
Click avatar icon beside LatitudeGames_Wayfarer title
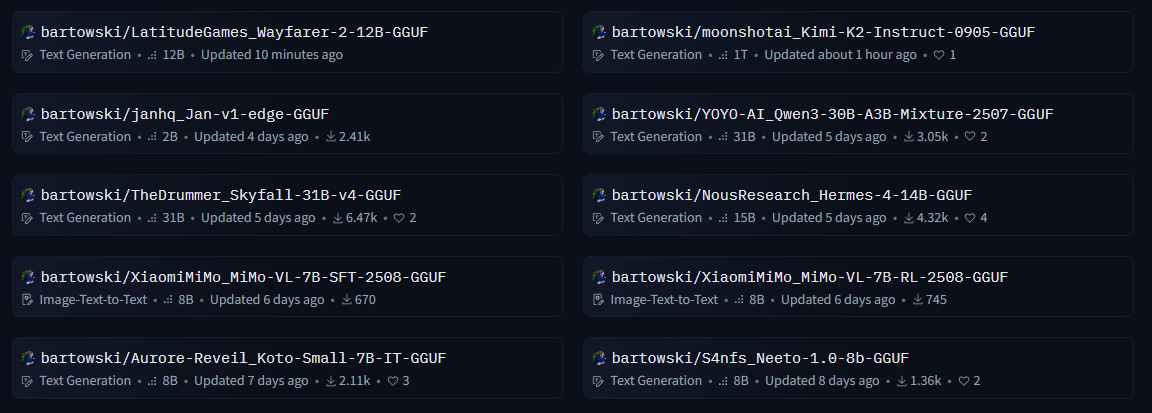(x=28, y=32)
